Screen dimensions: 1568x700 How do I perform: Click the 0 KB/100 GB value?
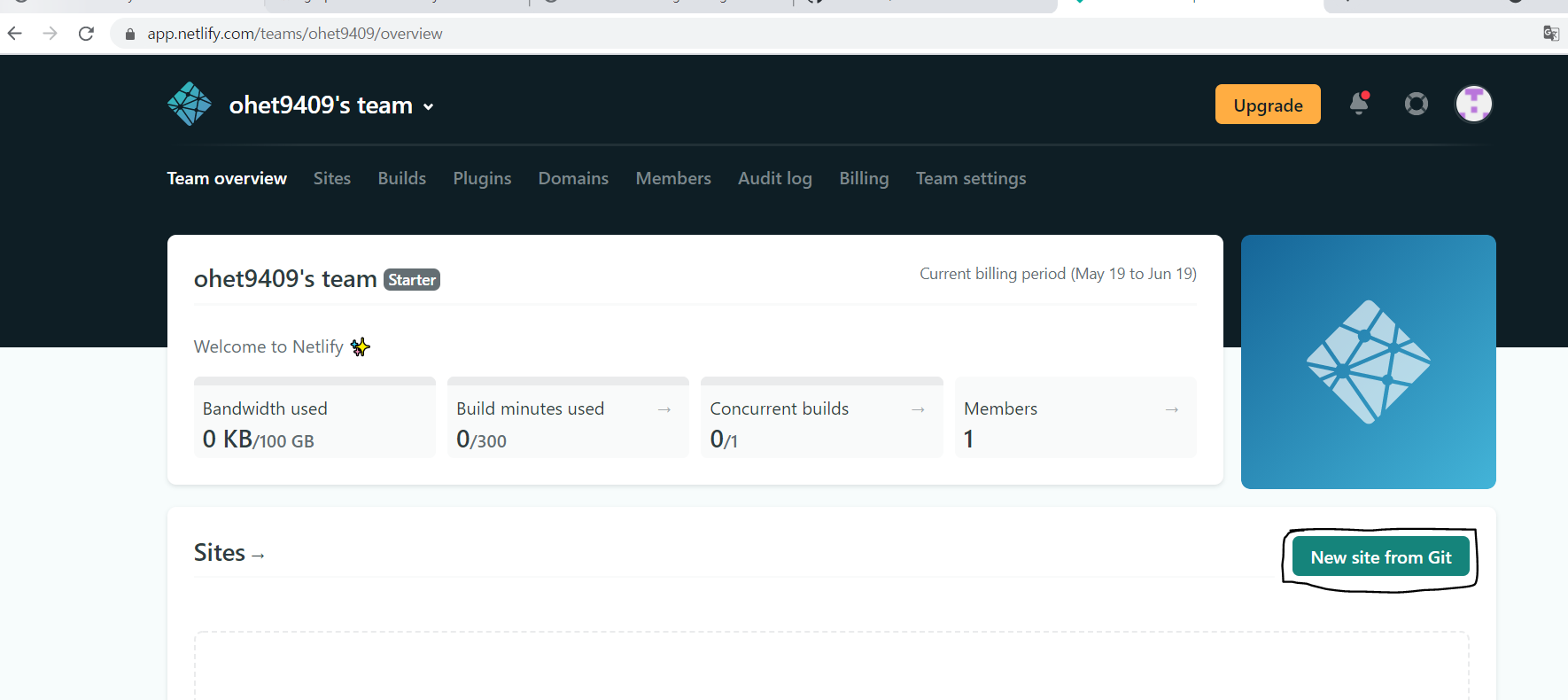tap(259, 439)
